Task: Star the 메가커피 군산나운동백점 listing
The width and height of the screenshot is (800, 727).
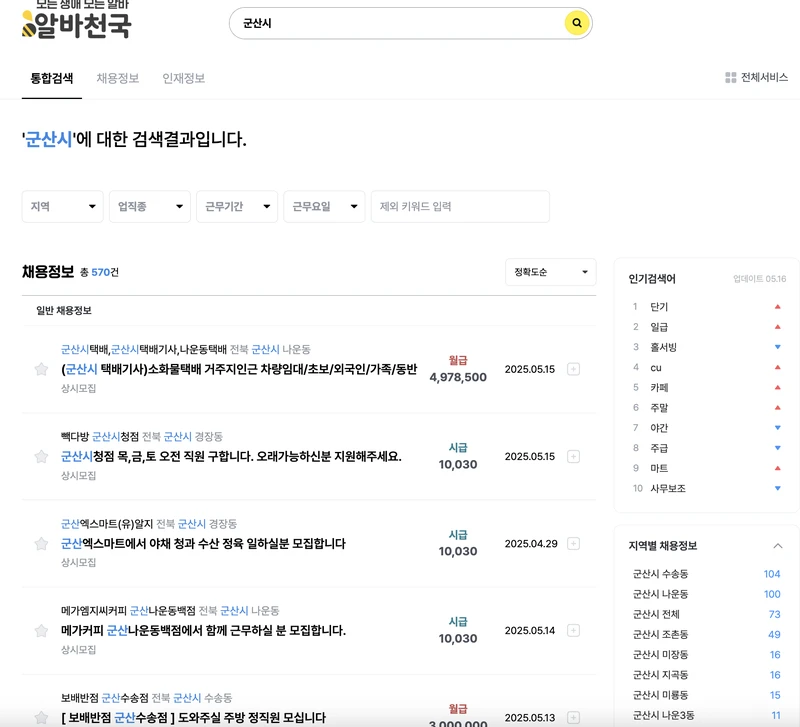Action: click(x=41, y=631)
